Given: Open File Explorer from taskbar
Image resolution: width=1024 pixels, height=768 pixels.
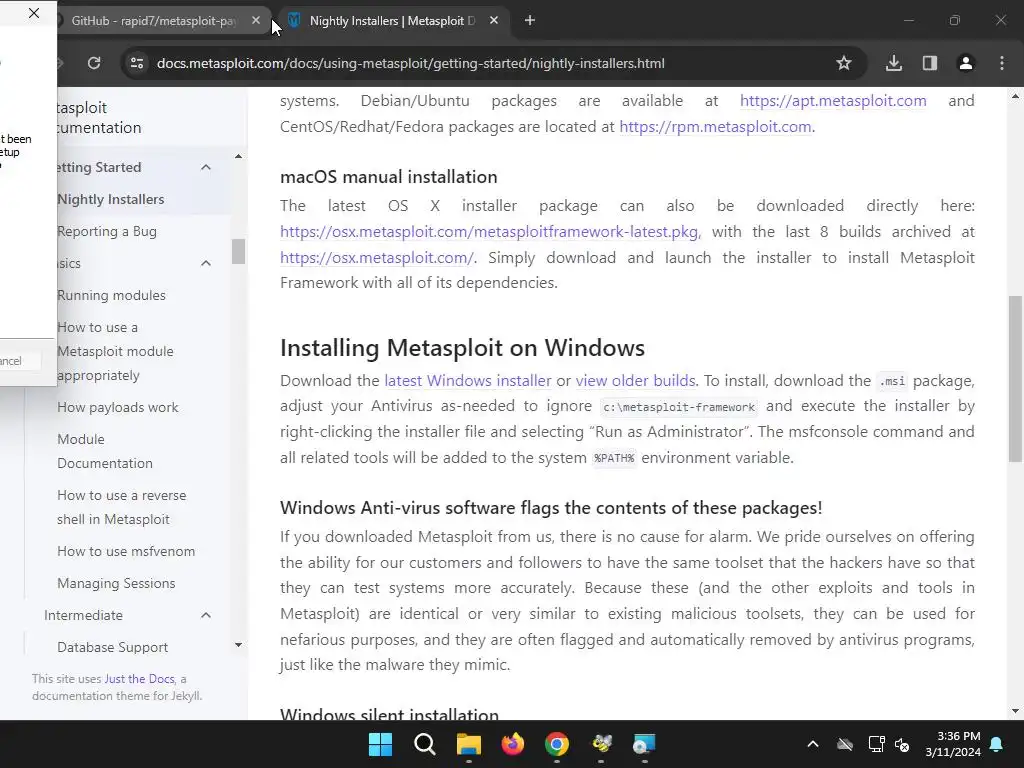Looking at the screenshot, I should 469,744.
